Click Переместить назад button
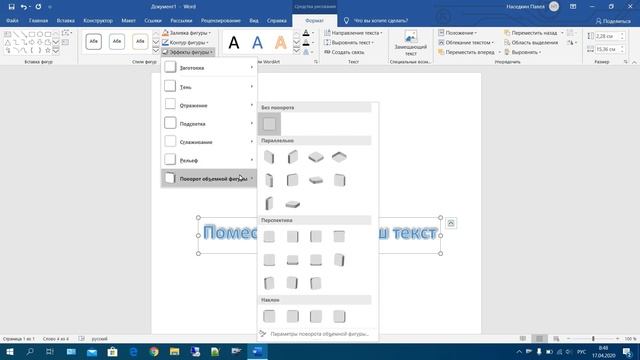 531,33
